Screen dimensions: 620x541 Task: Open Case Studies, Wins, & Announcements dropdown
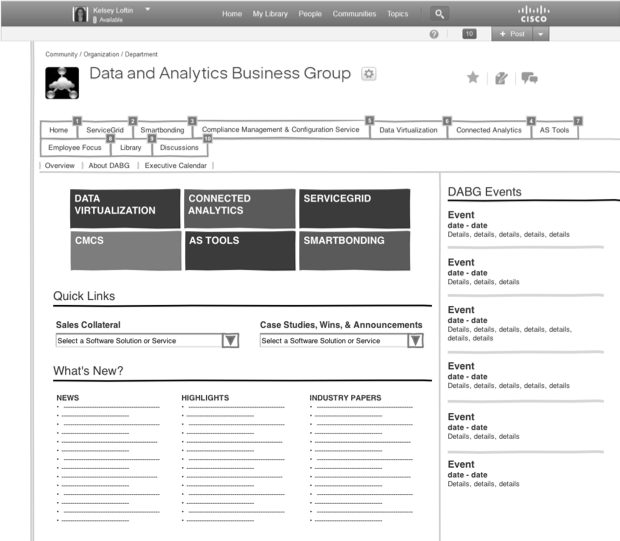(341, 340)
